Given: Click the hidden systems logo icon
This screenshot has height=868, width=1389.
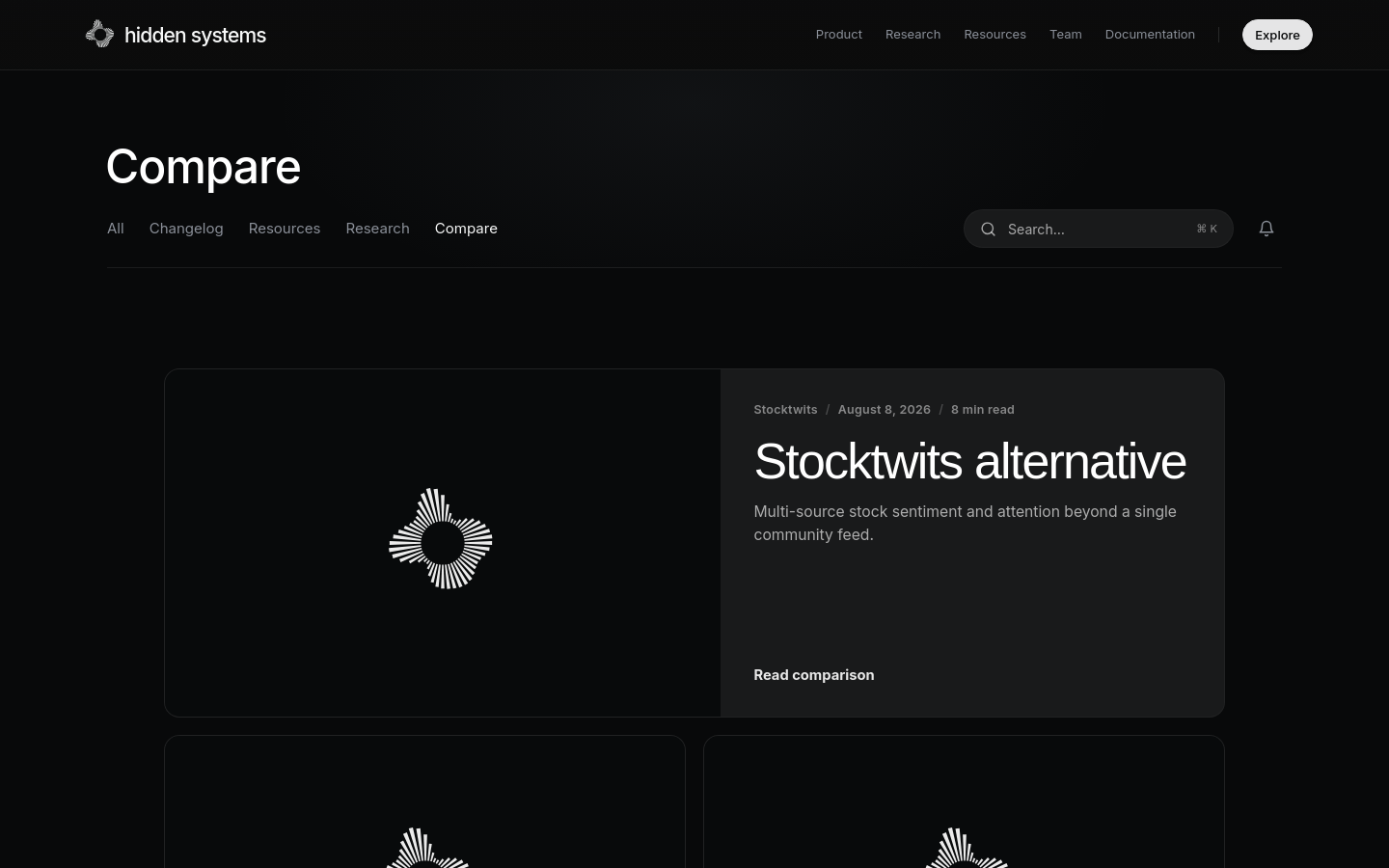Looking at the screenshot, I should pos(99,34).
